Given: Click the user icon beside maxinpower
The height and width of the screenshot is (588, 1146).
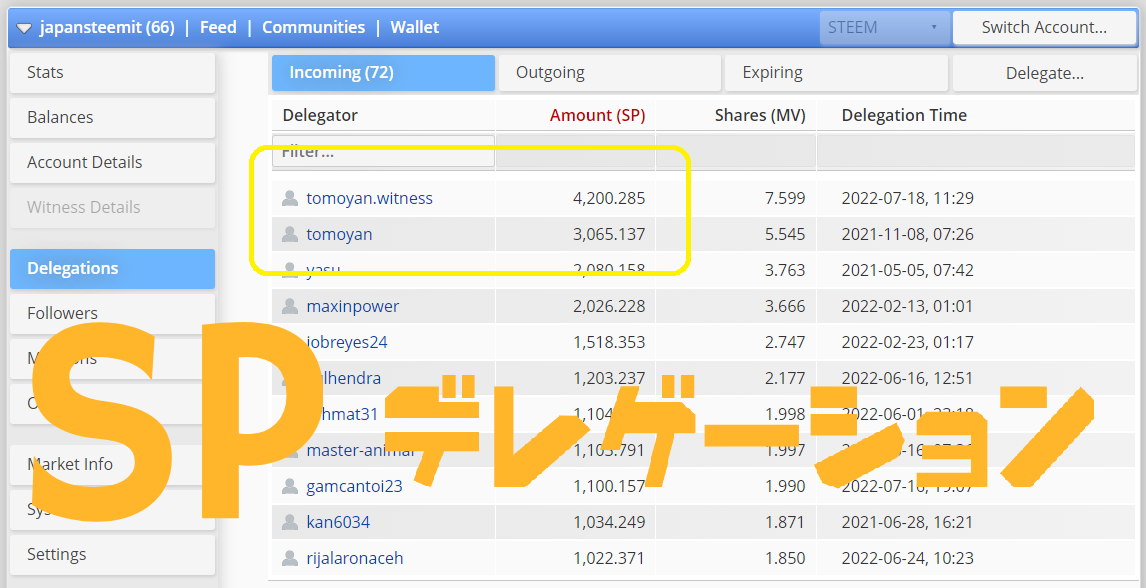Looking at the screenshot, I should tap(290, 307).
